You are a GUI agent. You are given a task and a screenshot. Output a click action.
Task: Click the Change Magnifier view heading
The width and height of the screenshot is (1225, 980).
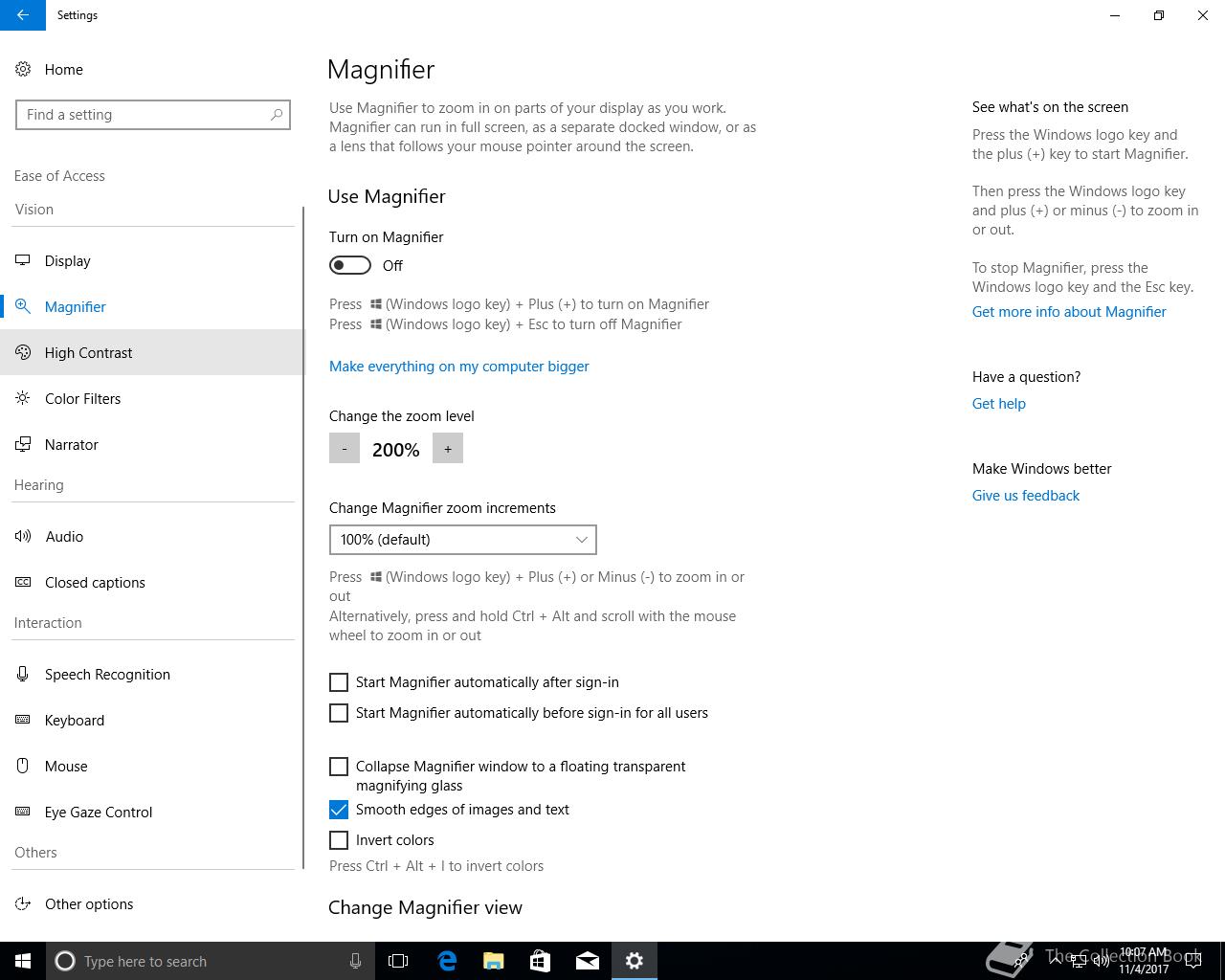pyautogui.click(x=426, y=907)
